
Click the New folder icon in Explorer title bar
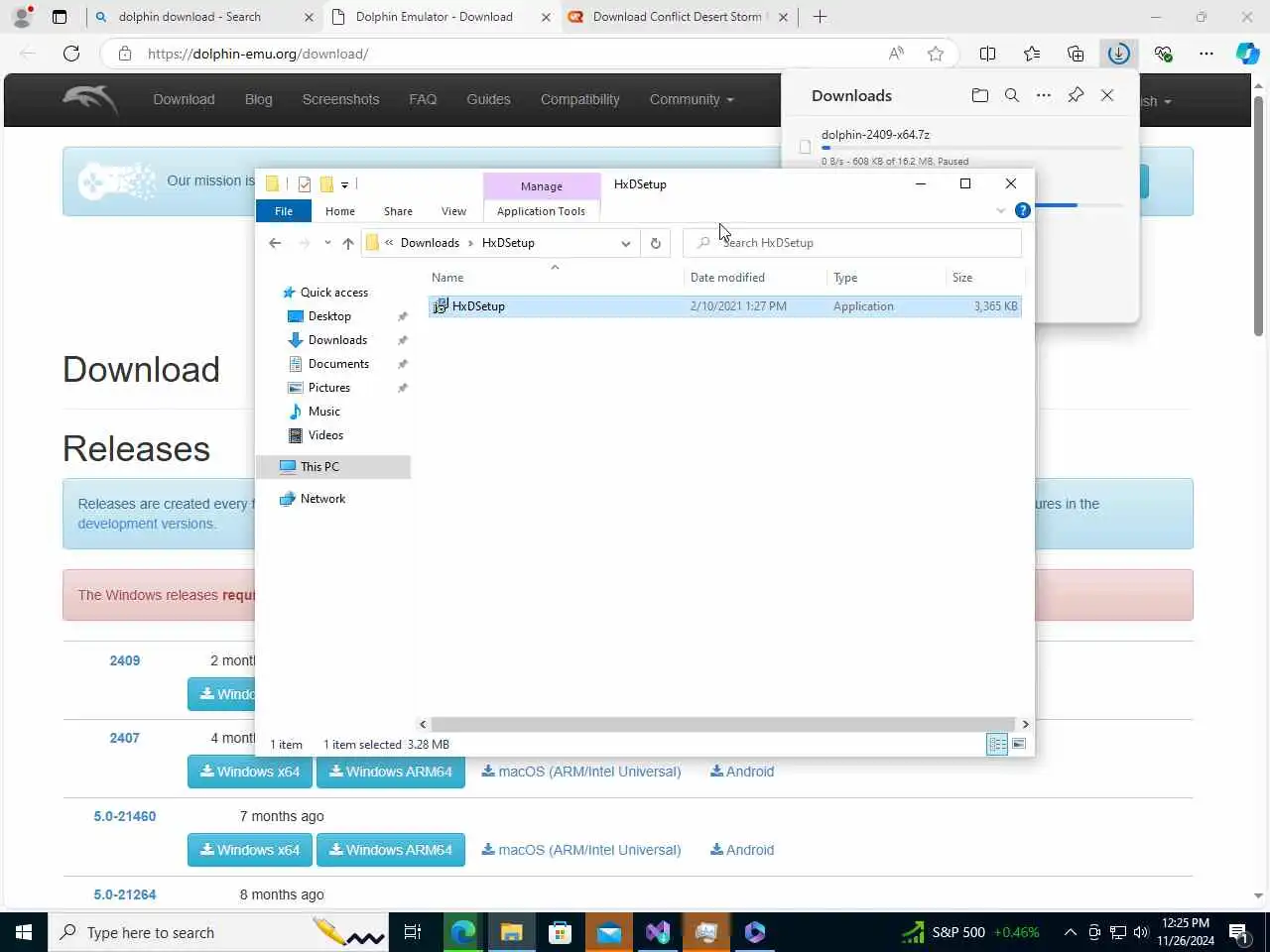tap(326, 184)
